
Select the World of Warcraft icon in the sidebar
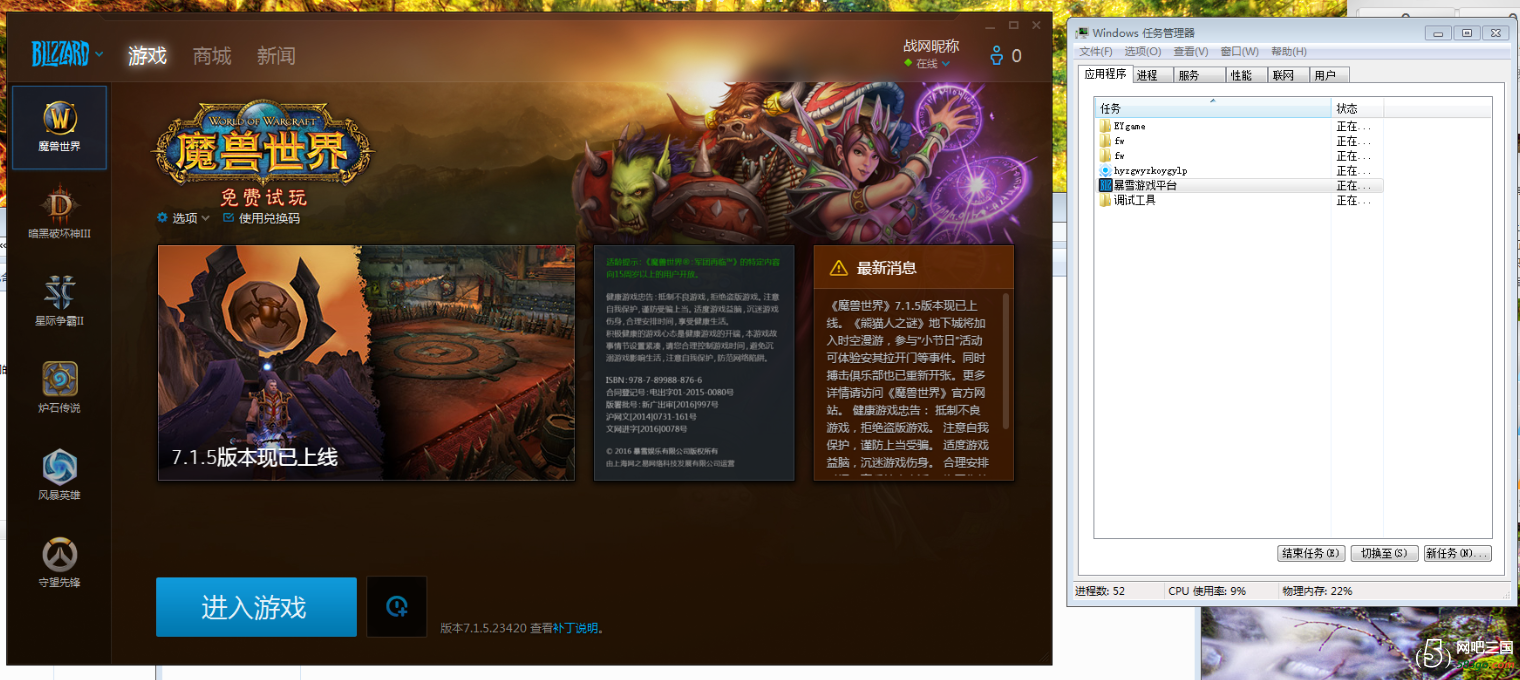click(60, 127)
